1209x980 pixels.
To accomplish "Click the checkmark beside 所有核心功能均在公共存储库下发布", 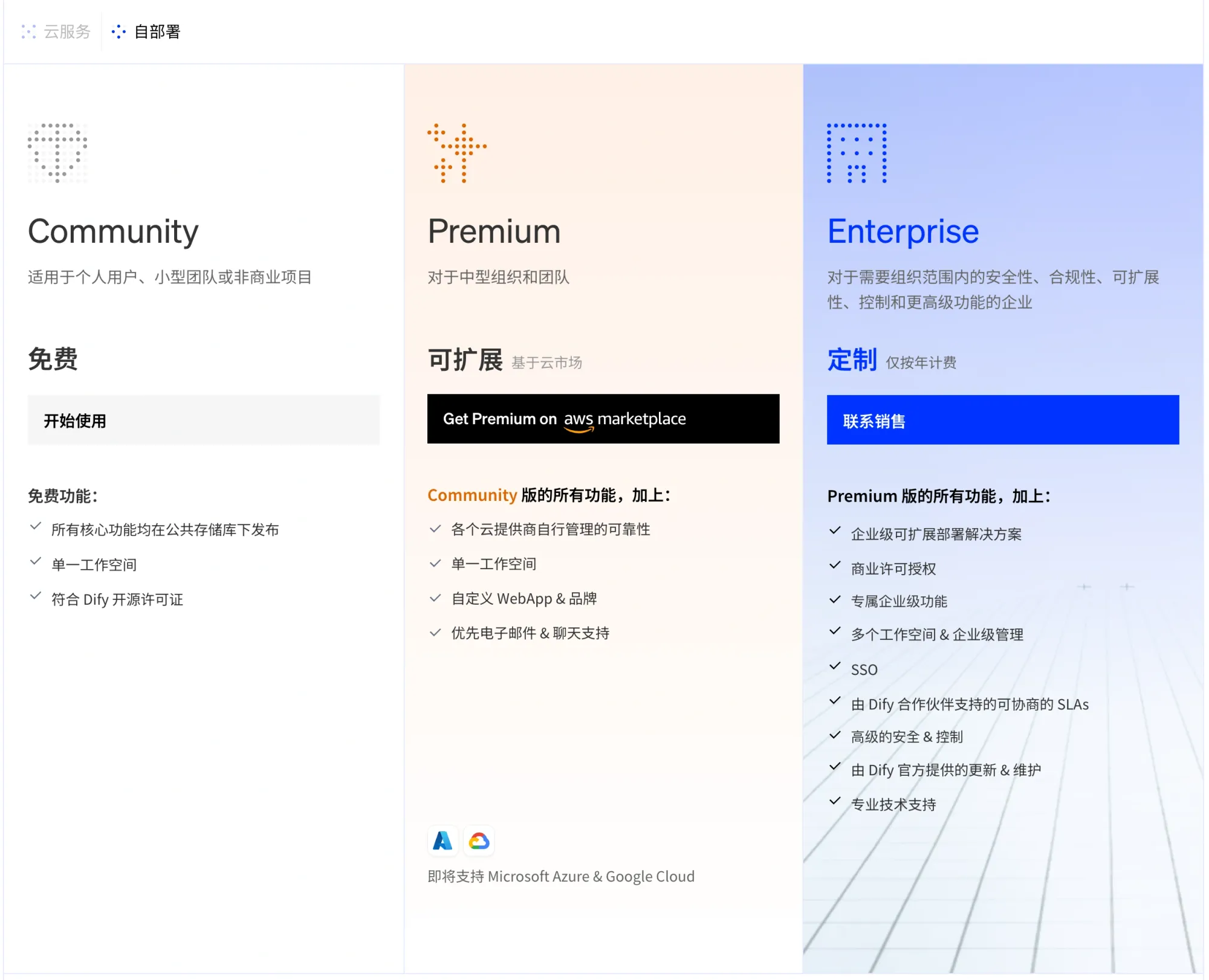I will (36, 526).
